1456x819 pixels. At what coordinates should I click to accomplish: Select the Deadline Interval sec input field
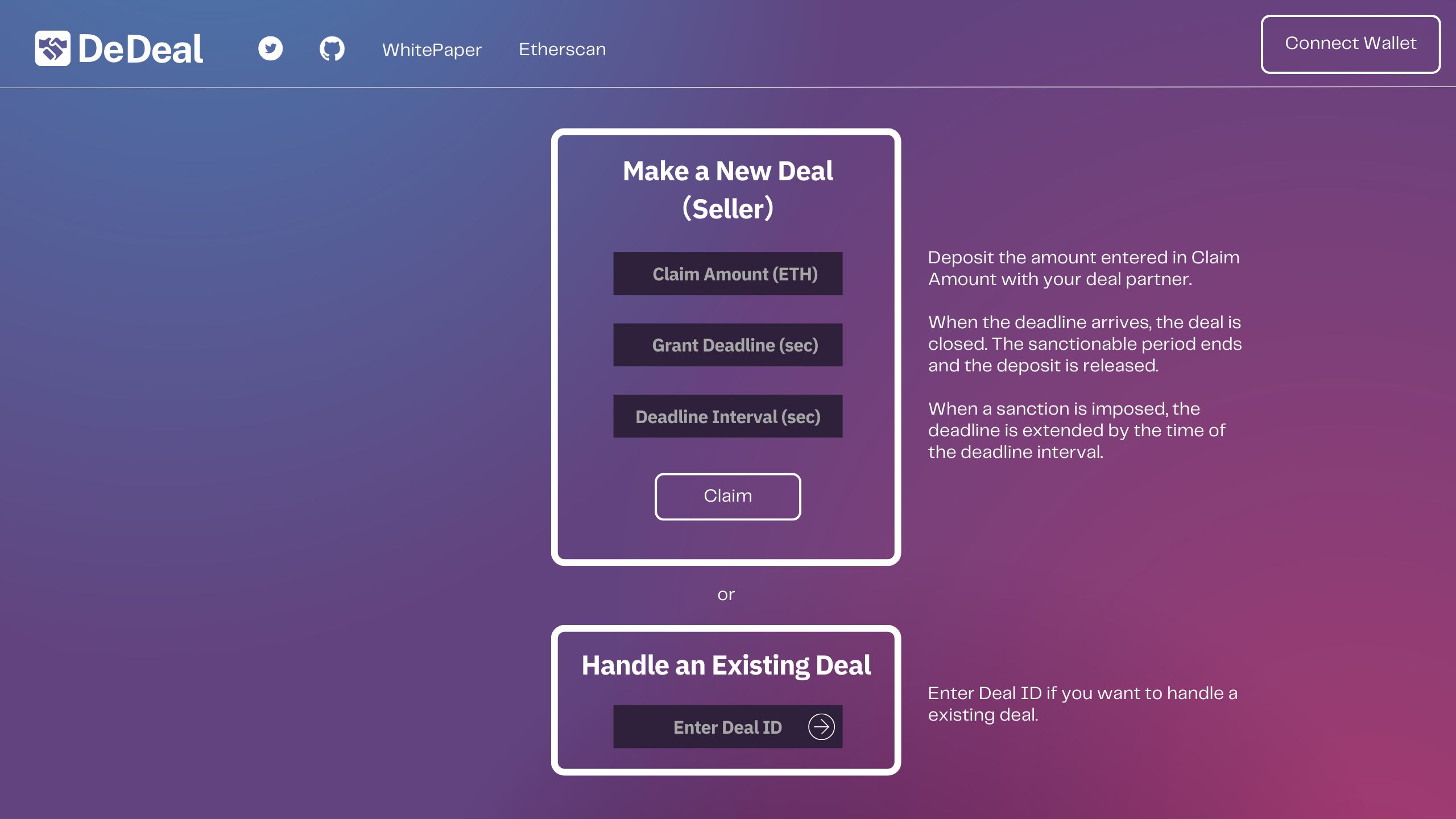point(728,416)
